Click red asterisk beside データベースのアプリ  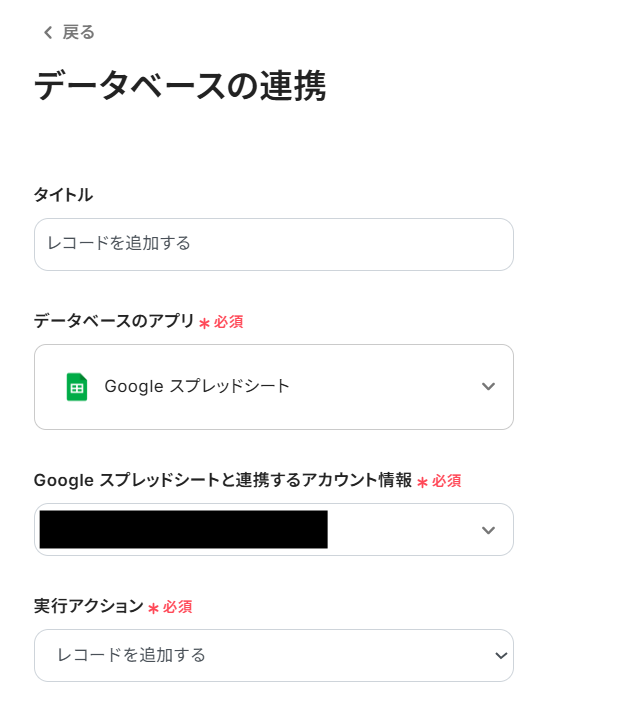coord(204,323)
